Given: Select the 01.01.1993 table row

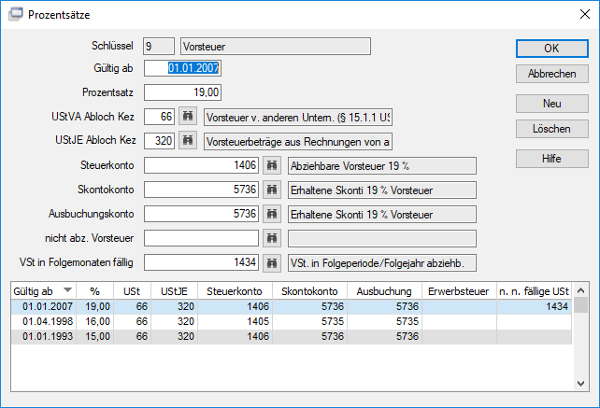Looking at the screenshot, I should (291, 336).
